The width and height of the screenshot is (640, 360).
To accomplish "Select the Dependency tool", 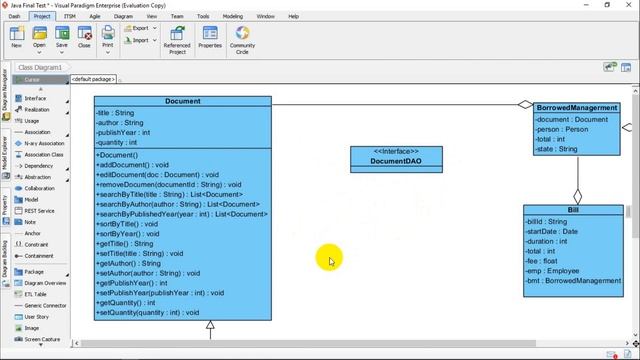I will point(38,166).
